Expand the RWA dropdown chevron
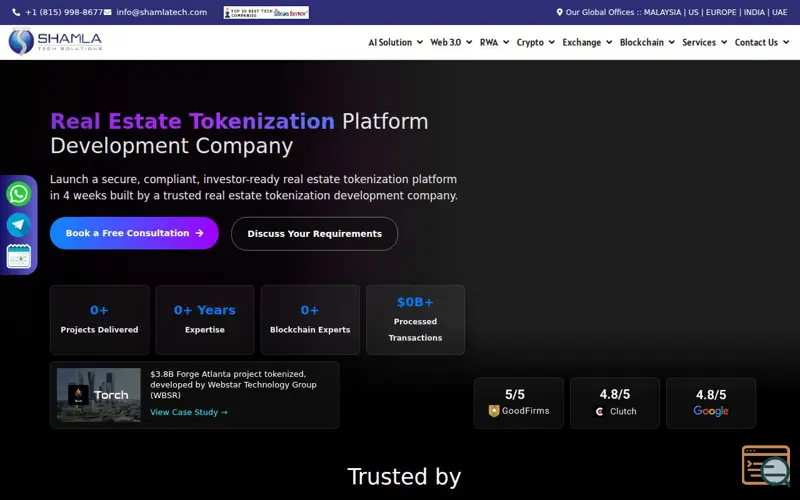Viewport: 800px width, 500px height. click(x=506, y=42)
